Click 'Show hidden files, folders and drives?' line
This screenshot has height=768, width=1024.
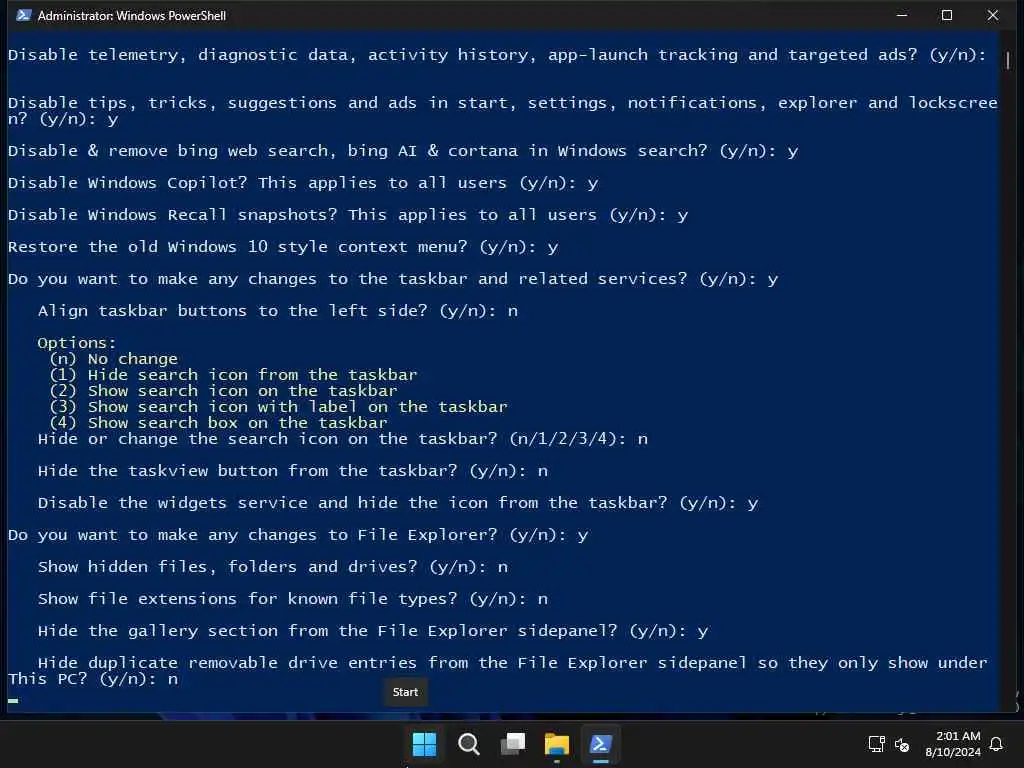(x=272, y=567)
